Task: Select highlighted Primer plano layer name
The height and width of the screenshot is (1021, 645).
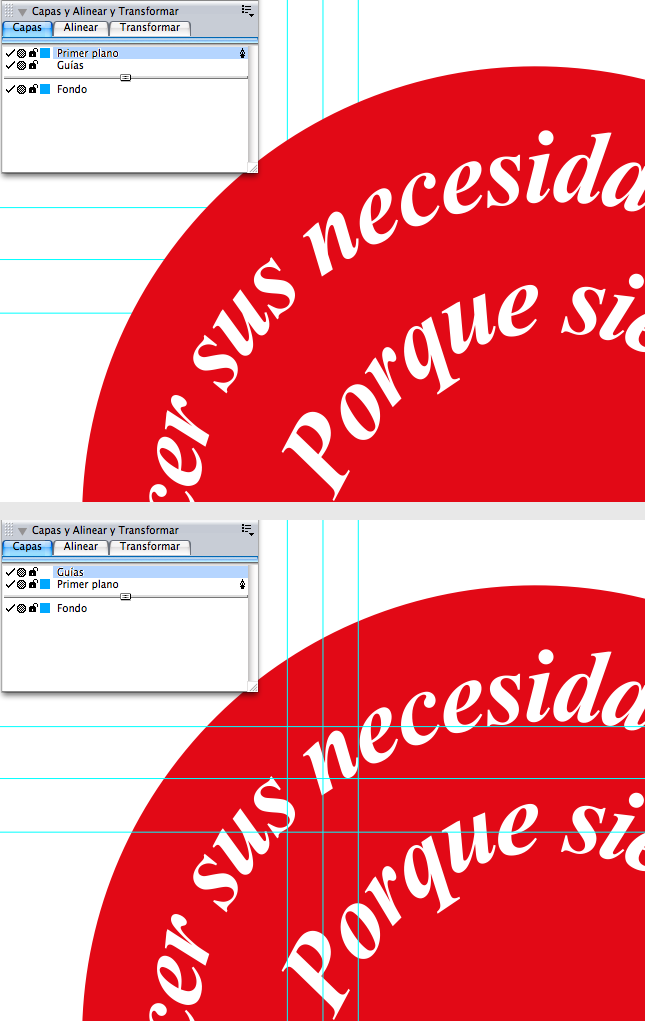Action: point(88,53)
